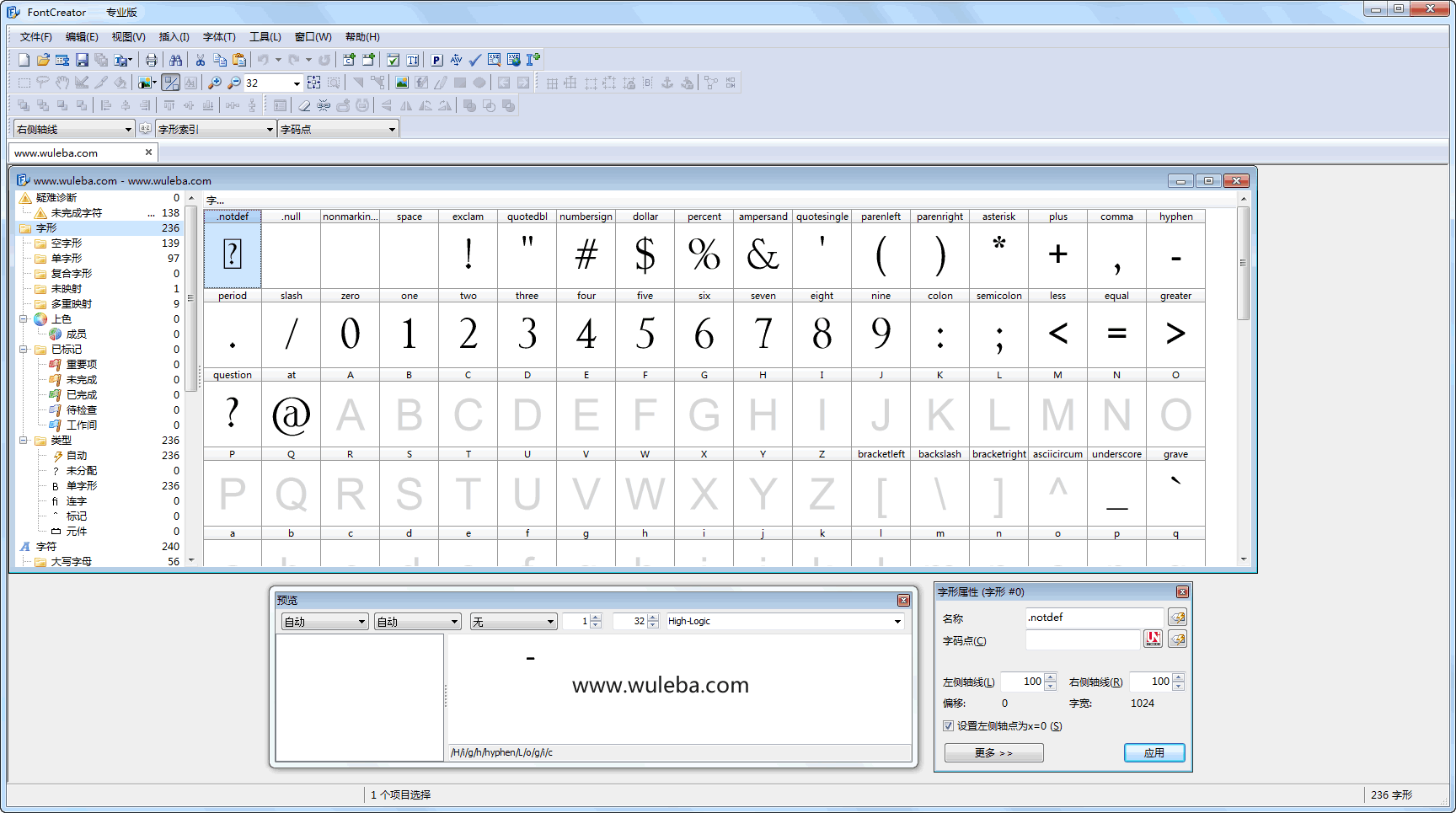1456x813 pixels.
Task: Click the validate font checkmark box icon
Action: pos(393,60)
